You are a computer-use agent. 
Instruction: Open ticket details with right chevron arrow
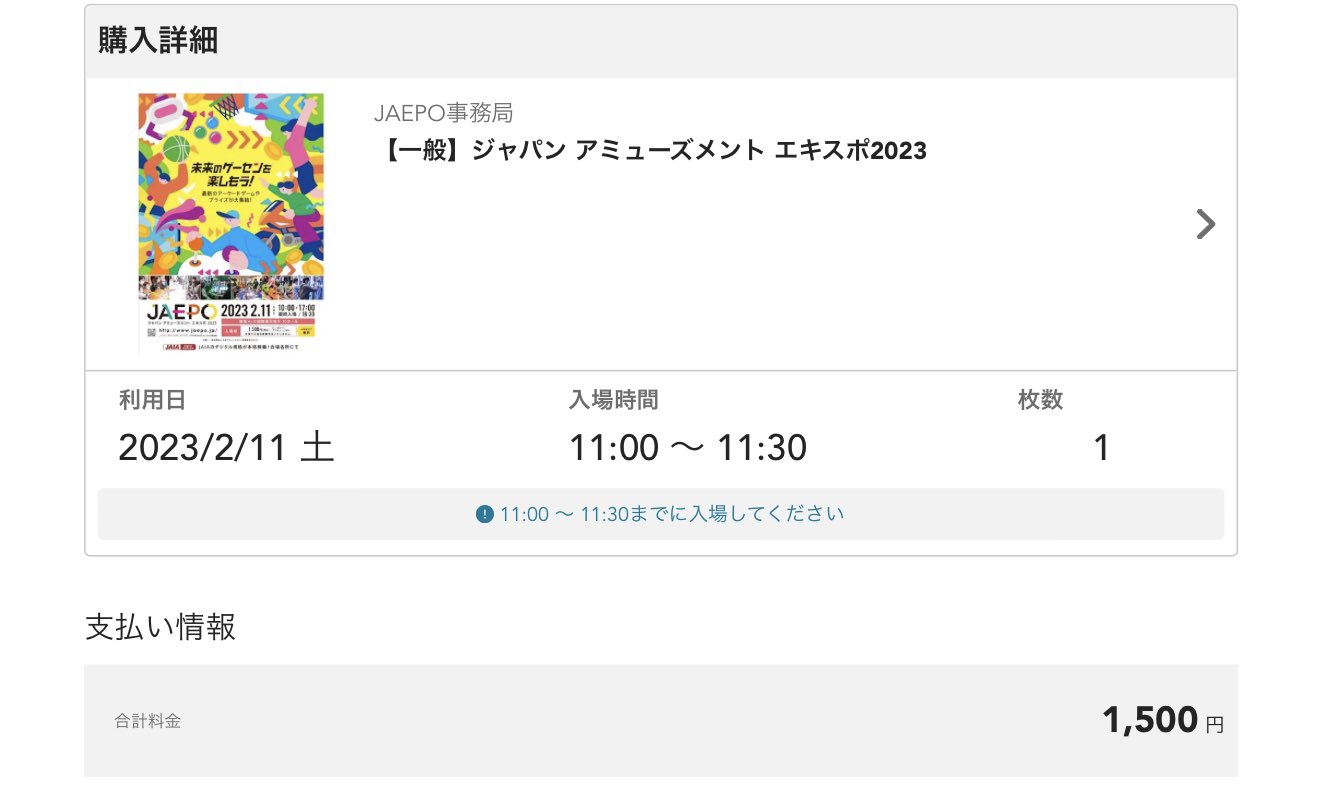pos(1206,224)
